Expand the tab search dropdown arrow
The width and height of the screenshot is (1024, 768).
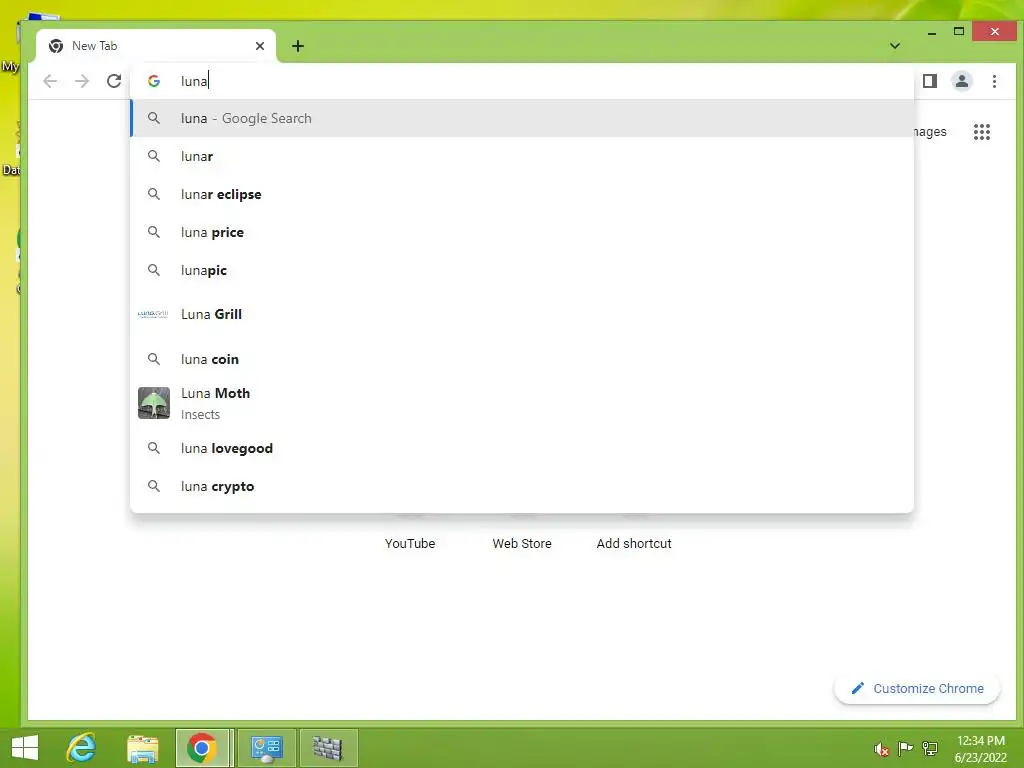click(895, 46)
